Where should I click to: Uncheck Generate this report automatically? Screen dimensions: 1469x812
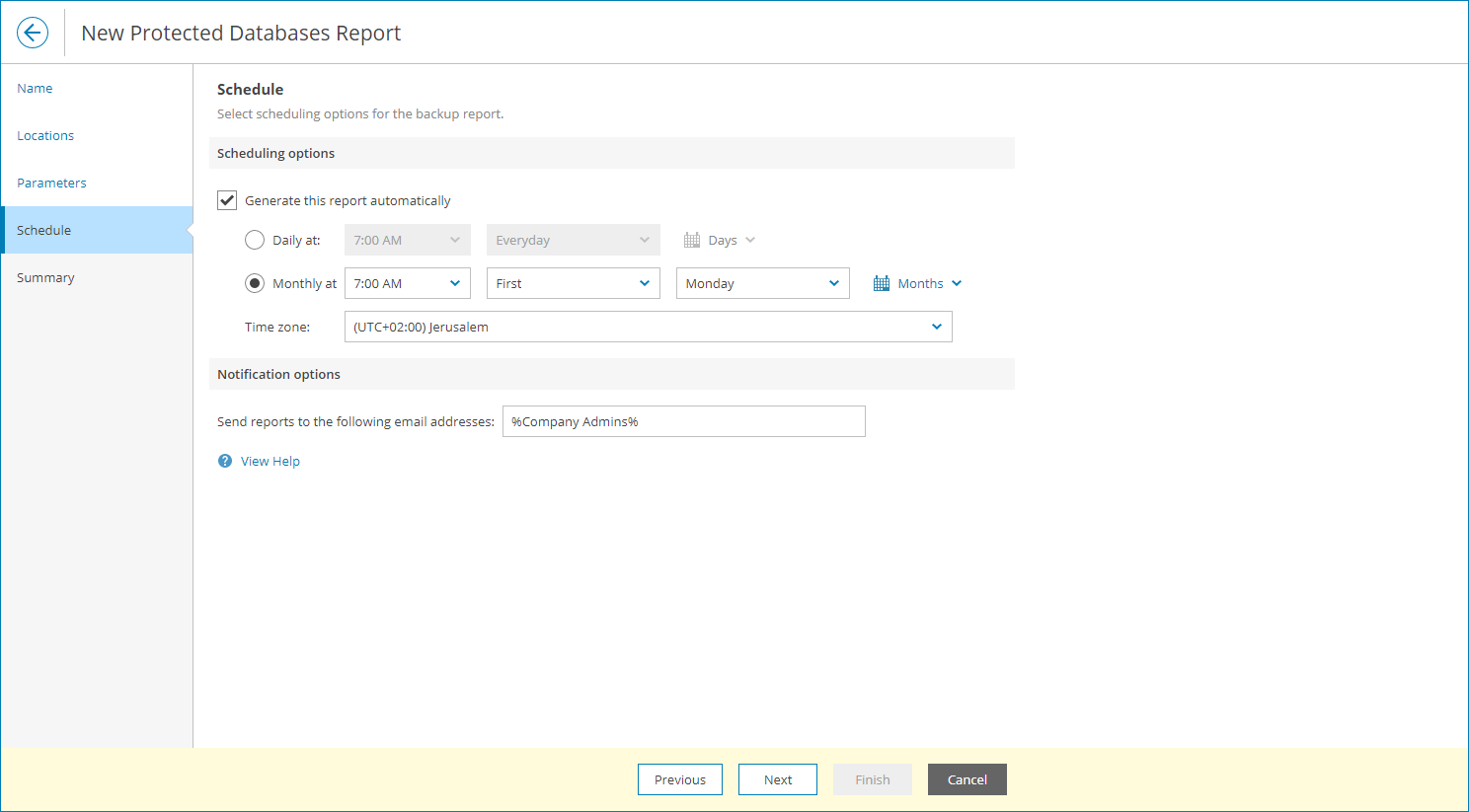[x=227, y=200]
